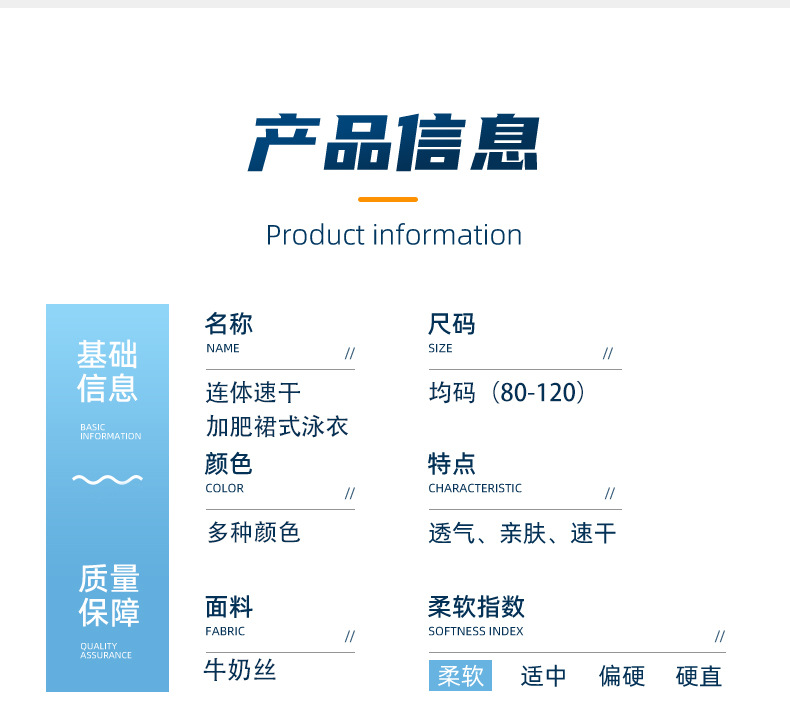Select the 适中 softness option
This screenshot has width=790, height=726.
pyautogui.click(x=543, y=676)
